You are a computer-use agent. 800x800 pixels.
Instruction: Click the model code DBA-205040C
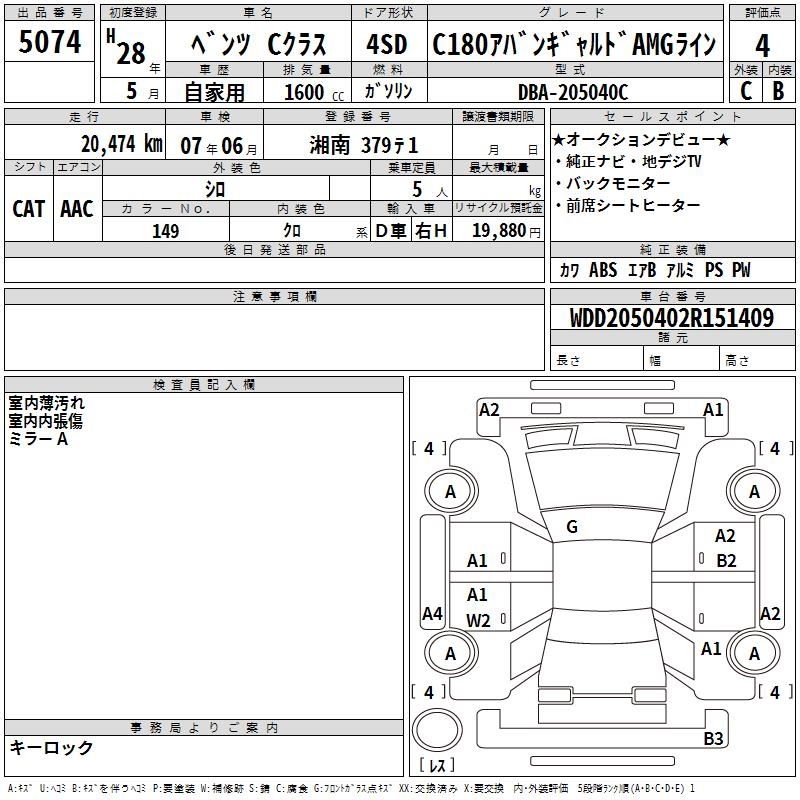click(x=572, y=92)
